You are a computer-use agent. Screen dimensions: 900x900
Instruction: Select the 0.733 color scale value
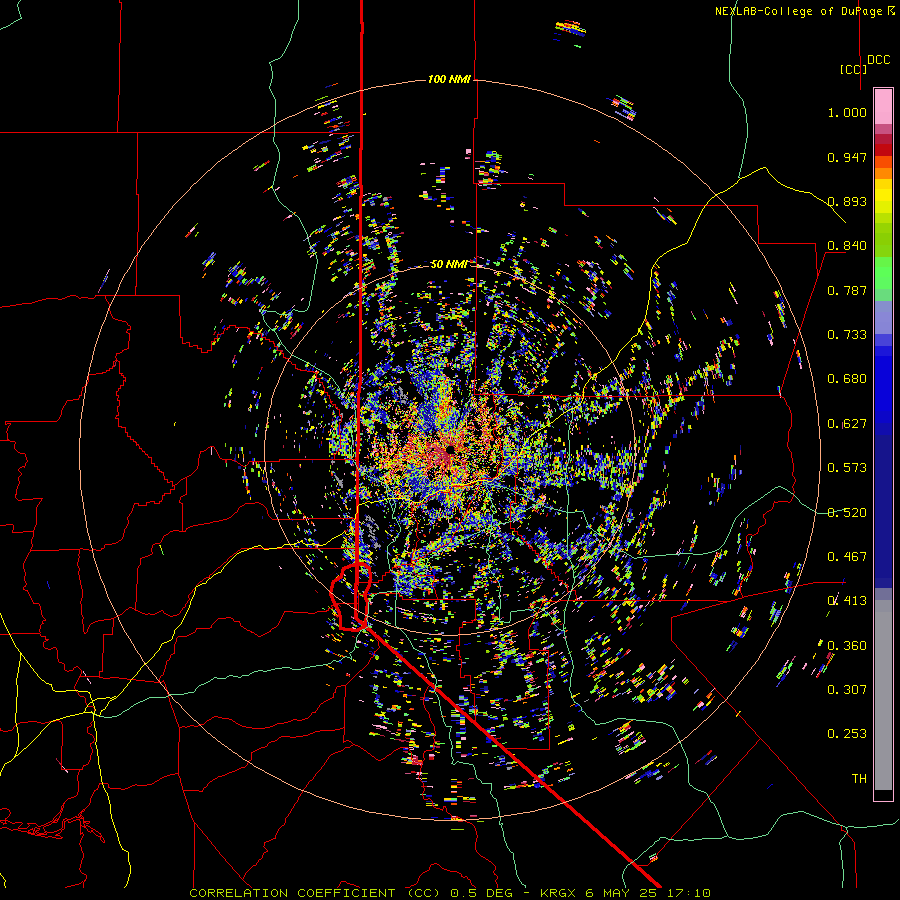847,335
